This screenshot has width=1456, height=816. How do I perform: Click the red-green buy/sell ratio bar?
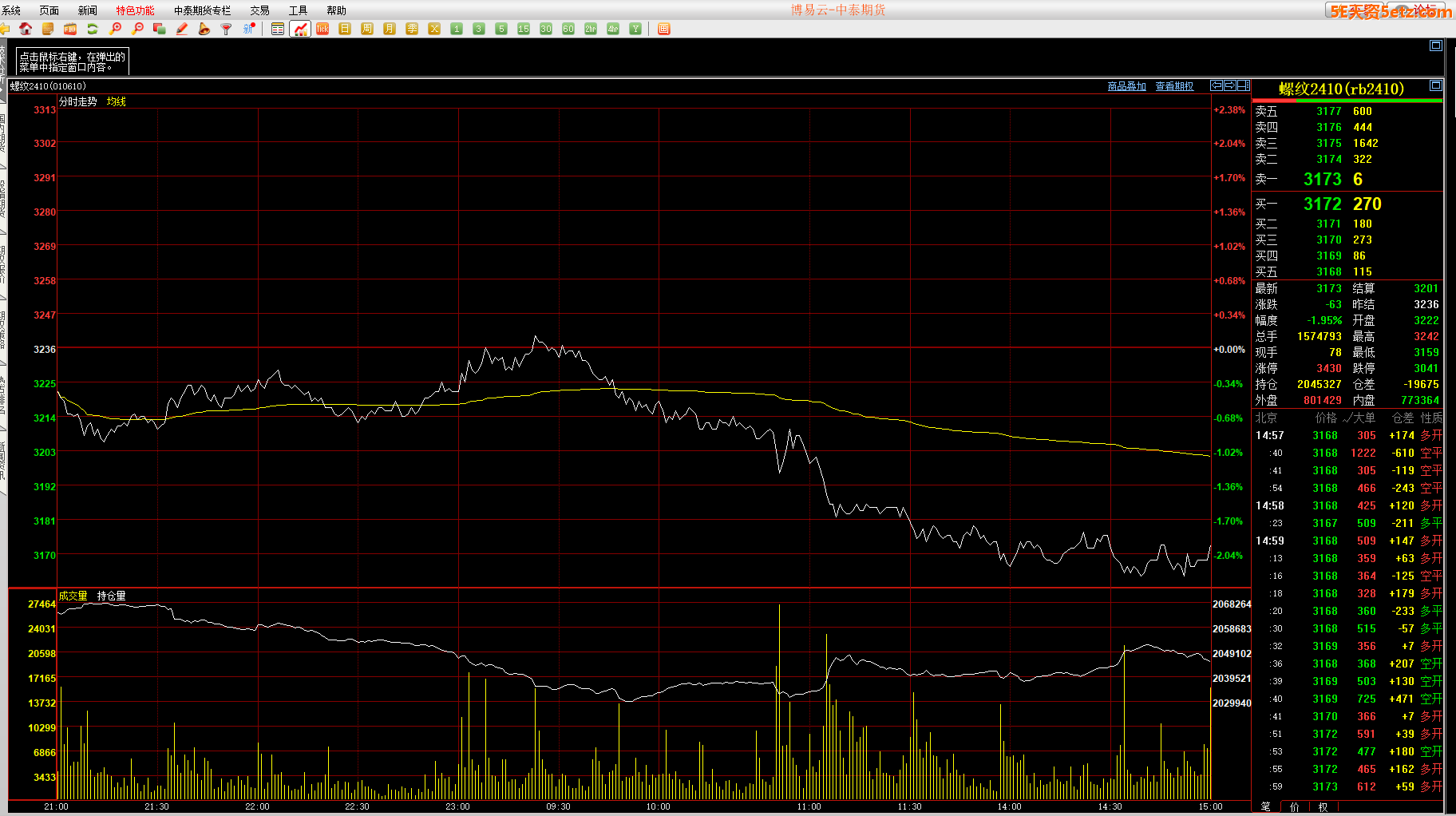[1347, 101]
